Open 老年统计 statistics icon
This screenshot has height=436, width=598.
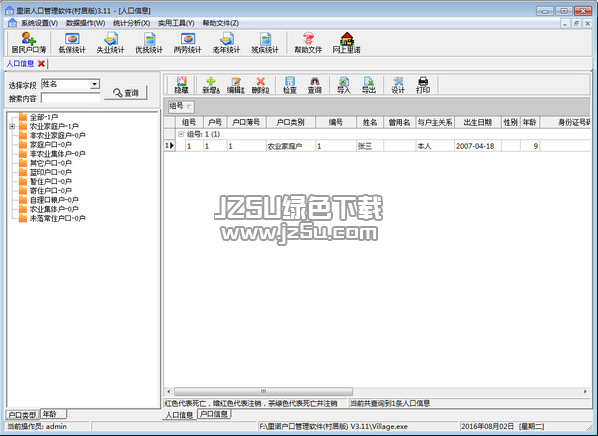[226, 43]
